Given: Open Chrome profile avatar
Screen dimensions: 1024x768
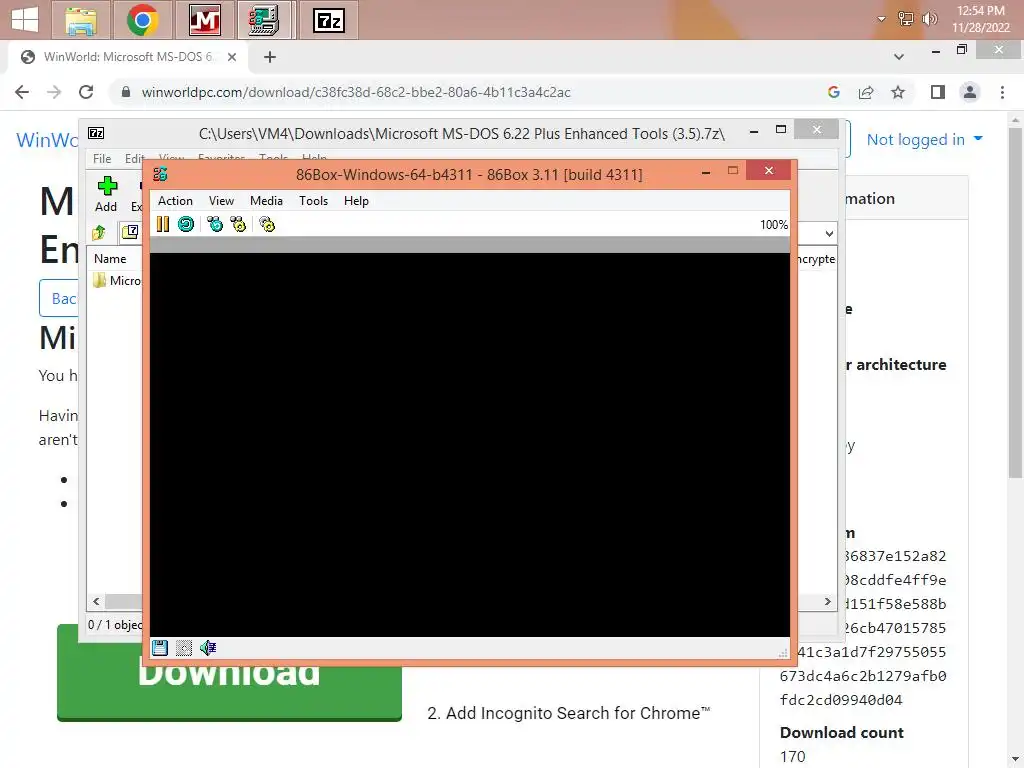Looking at the screenshot, I should pos(970,92).
